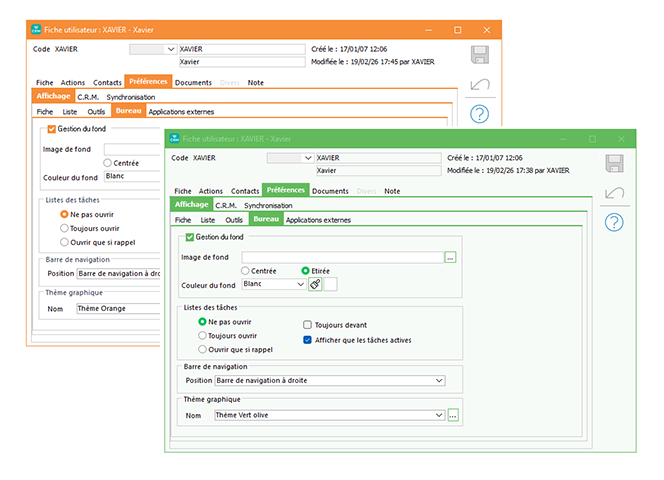Toggle Gestion du fond checkbox in orange window

coord(52,129)
